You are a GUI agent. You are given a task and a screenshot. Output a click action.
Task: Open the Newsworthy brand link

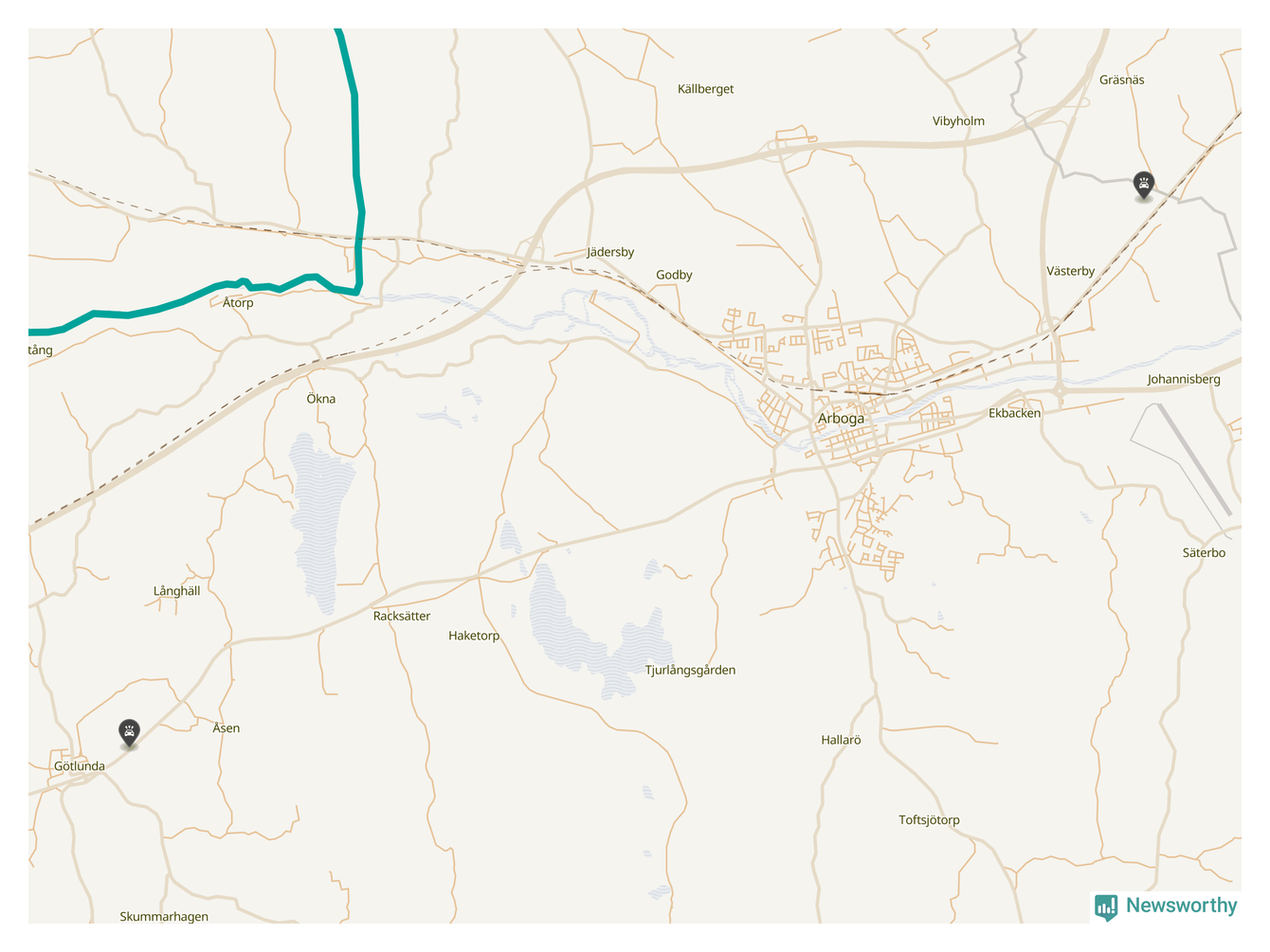point(1166,907)
